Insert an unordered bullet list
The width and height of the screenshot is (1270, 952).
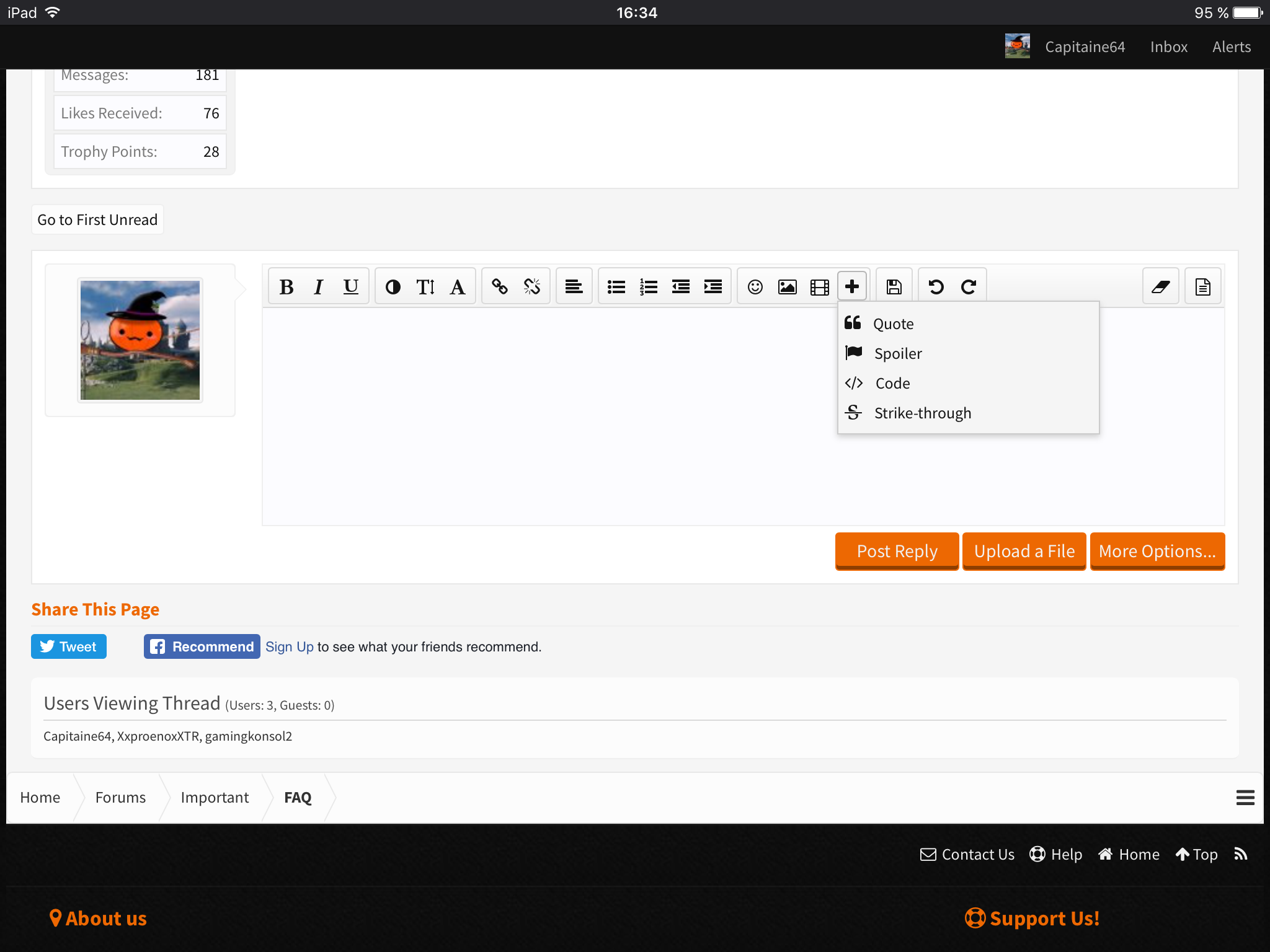(x=616, y=287)
